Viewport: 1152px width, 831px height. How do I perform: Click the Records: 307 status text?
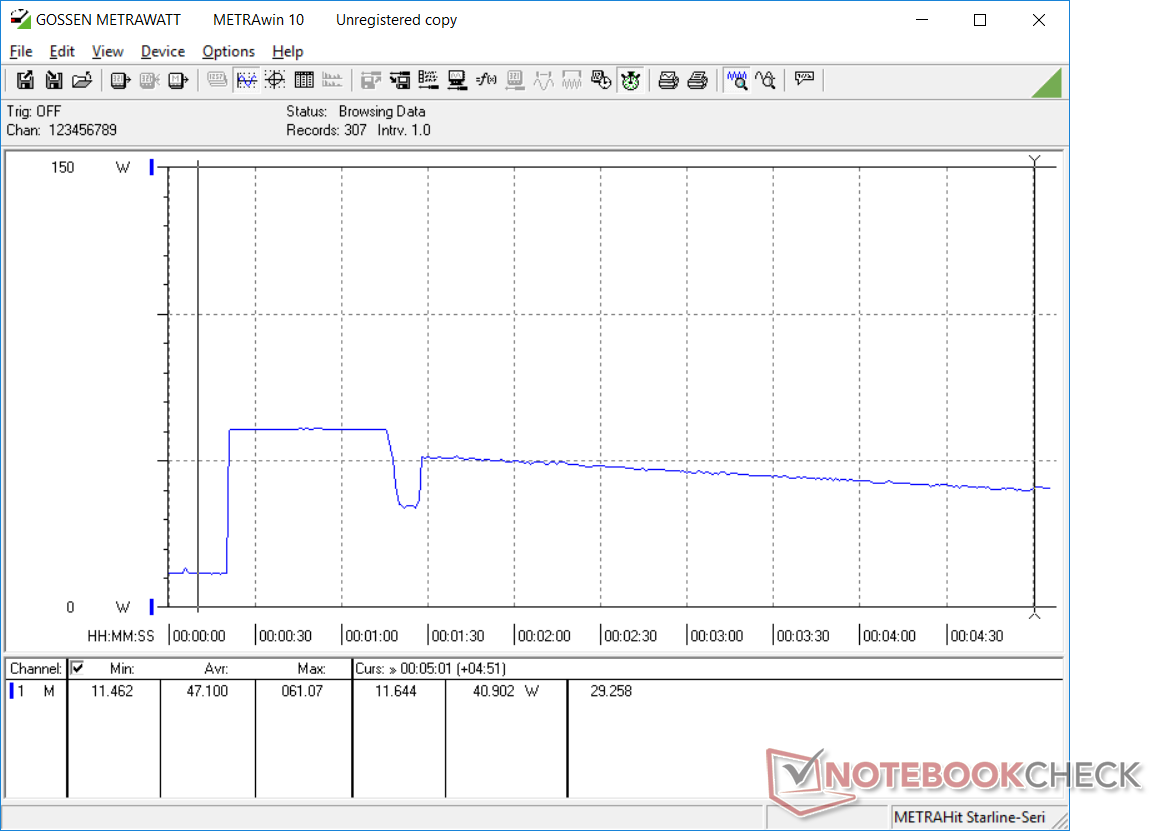(x=326, y=130)
